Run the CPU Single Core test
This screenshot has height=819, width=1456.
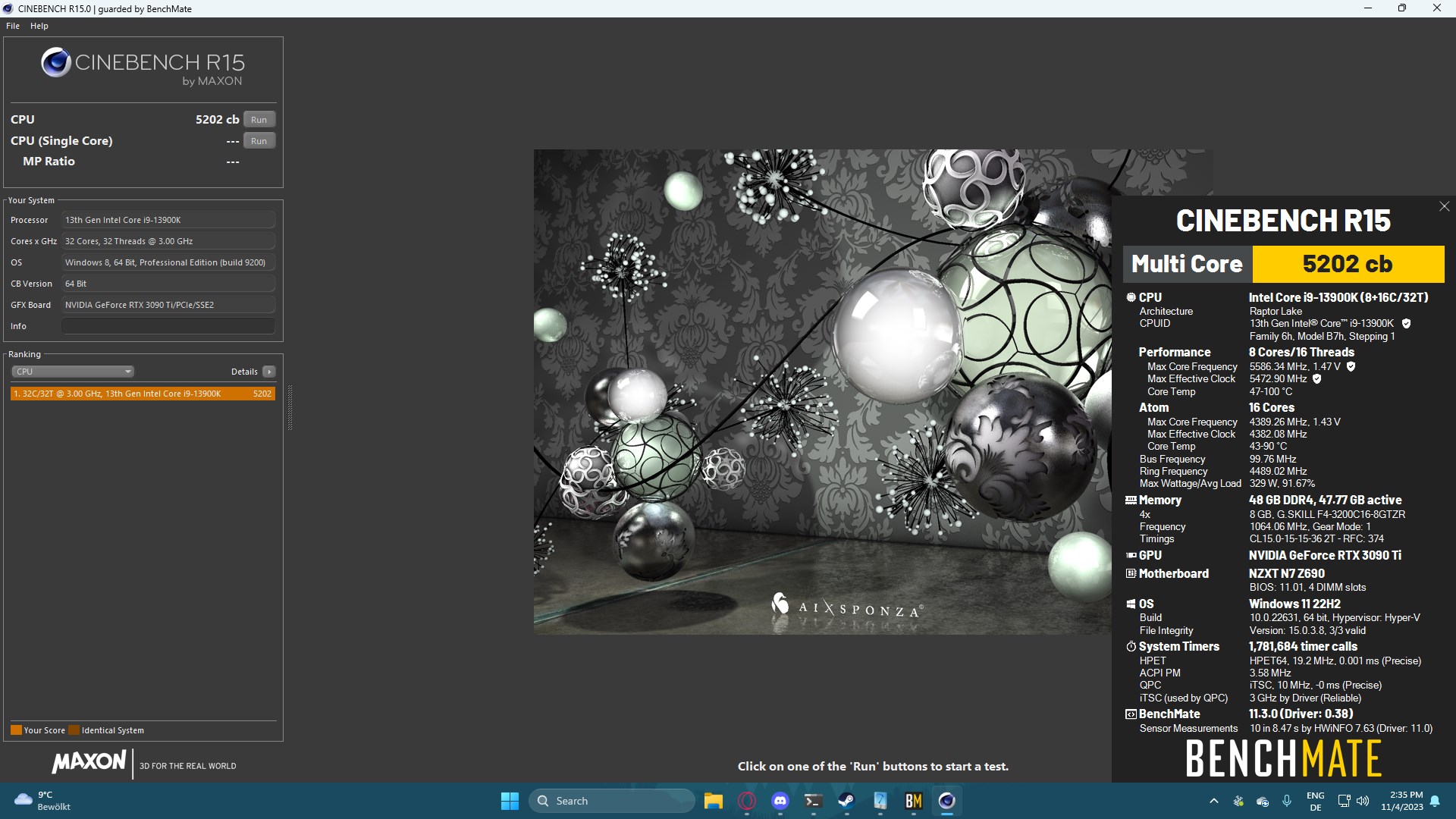tap(259, 141)
